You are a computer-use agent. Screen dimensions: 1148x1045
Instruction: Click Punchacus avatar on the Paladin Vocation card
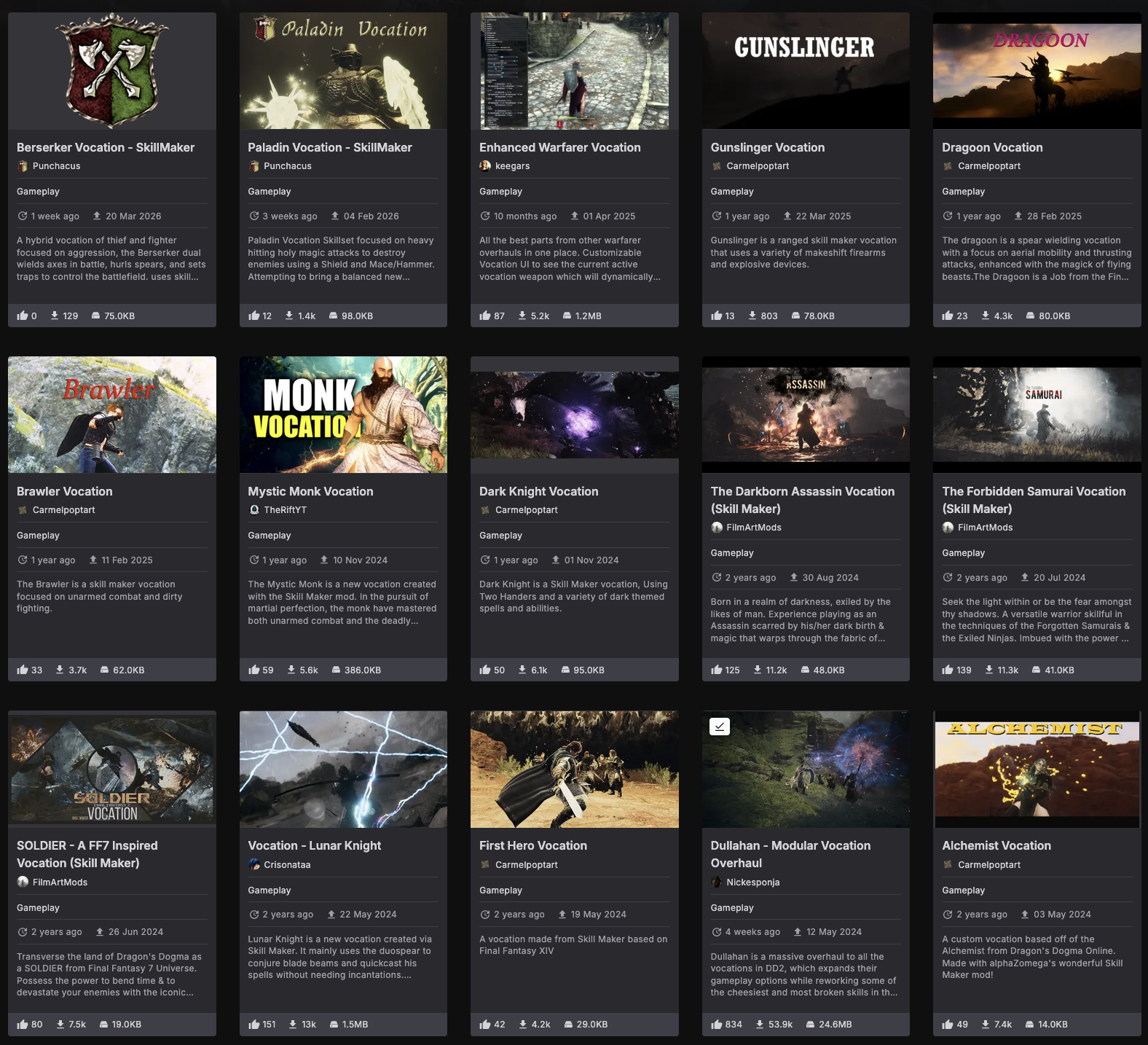[254, 166]
